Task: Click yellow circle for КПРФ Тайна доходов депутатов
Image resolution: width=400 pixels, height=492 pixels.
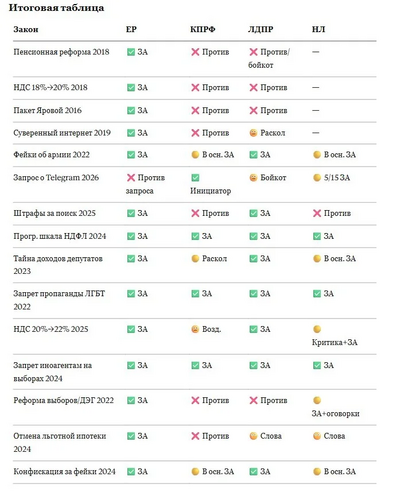Action: point(195,259)
